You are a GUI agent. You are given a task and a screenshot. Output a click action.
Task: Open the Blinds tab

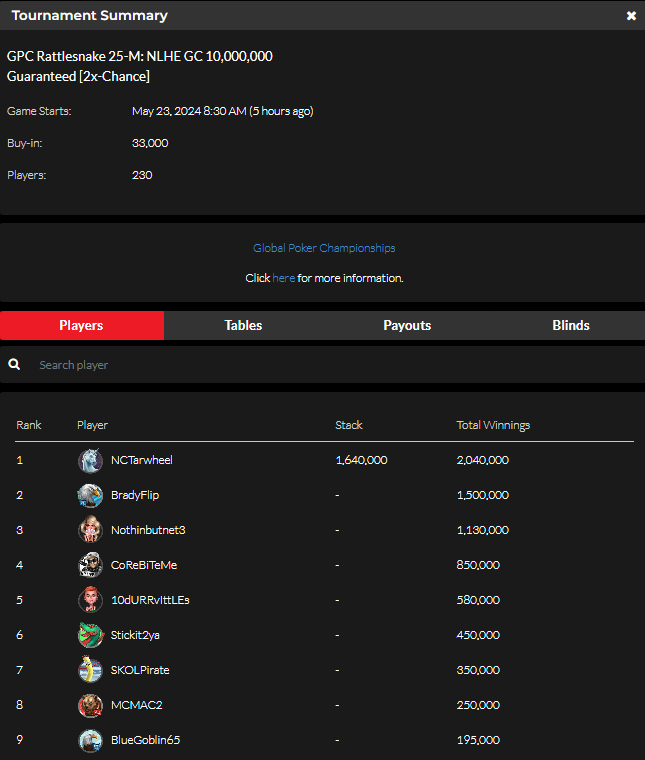[571, 325]
